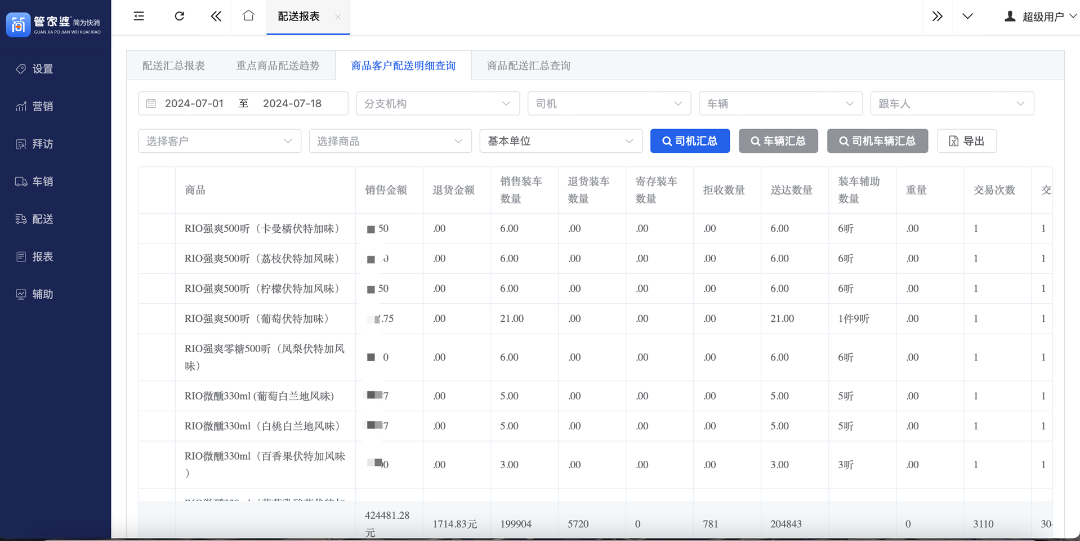Click the 导出 export button
The height and width of the screenshot is (541, 1080).
tap(966, 141)
